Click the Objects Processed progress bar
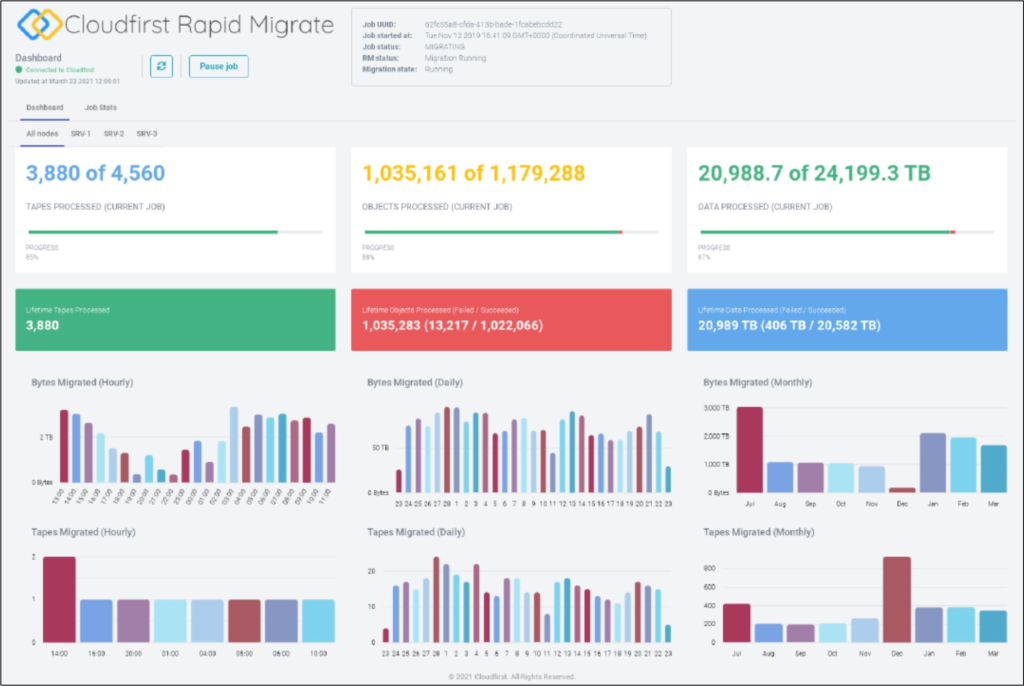This screenshot has width=1024, height=686. (x=510, y=232)
